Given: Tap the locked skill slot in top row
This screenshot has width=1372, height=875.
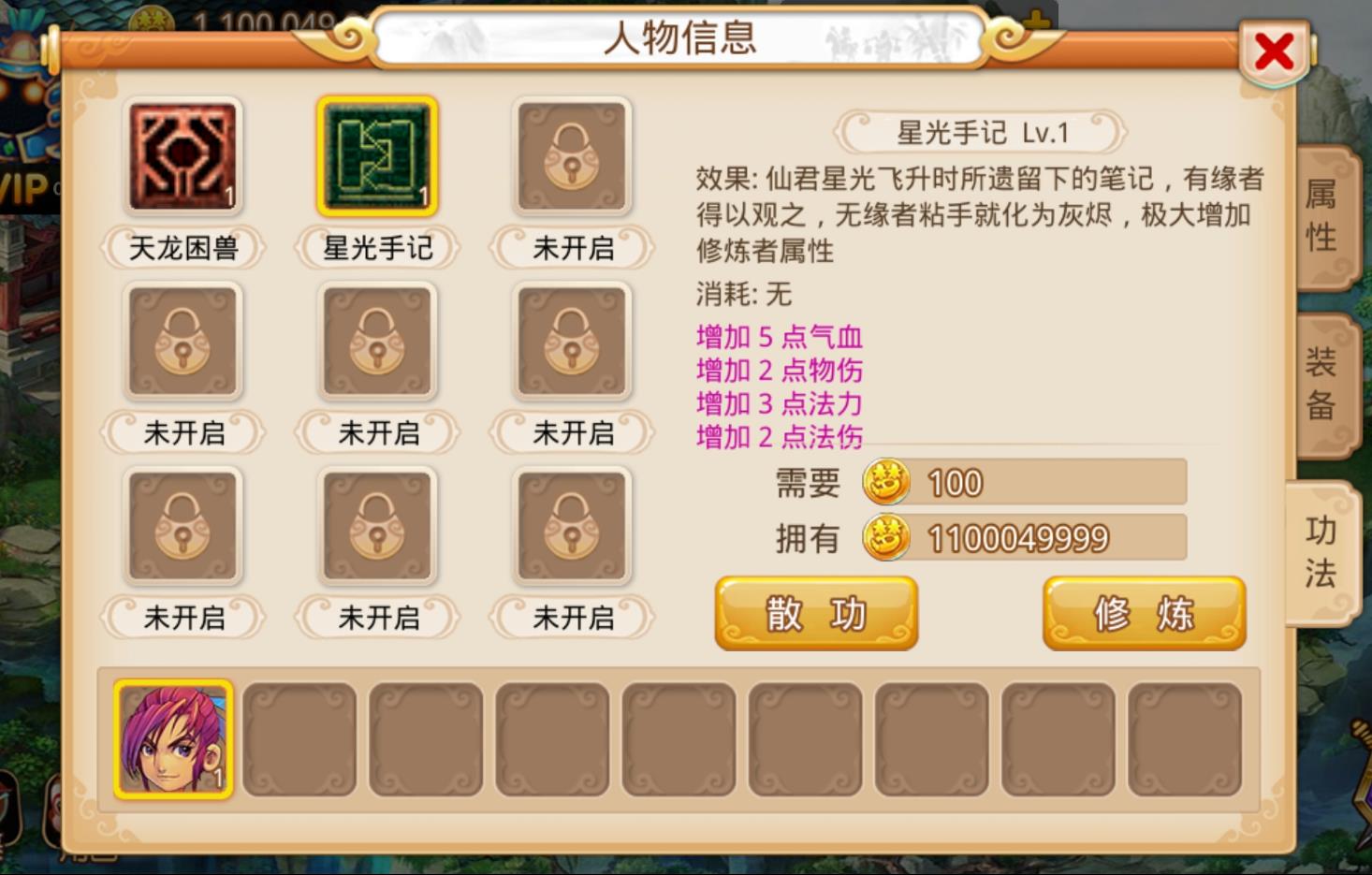Looking at the screenshot, I should (x=572, y=156).
